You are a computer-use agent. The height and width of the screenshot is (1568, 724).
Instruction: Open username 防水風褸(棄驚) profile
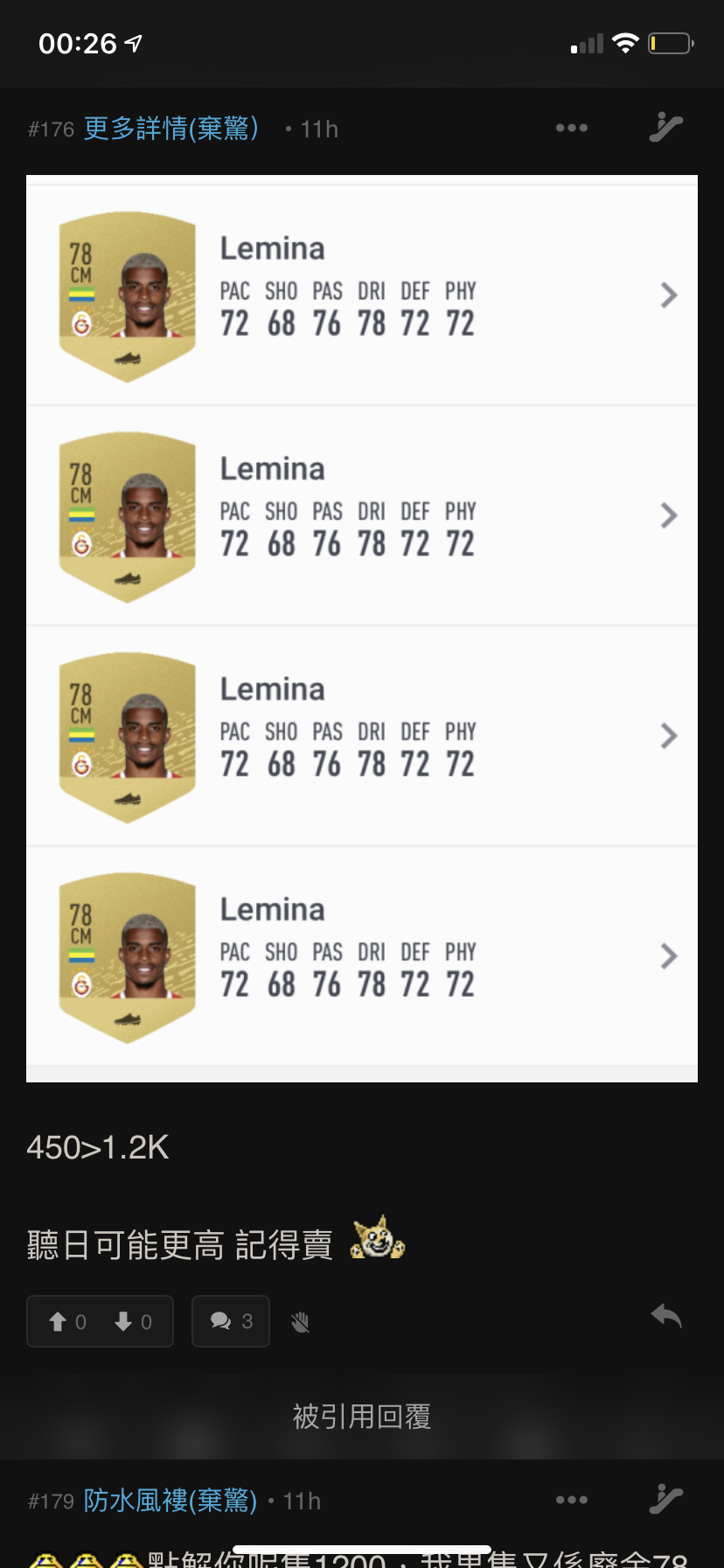pyautogui.click(x=171, y=1501)
